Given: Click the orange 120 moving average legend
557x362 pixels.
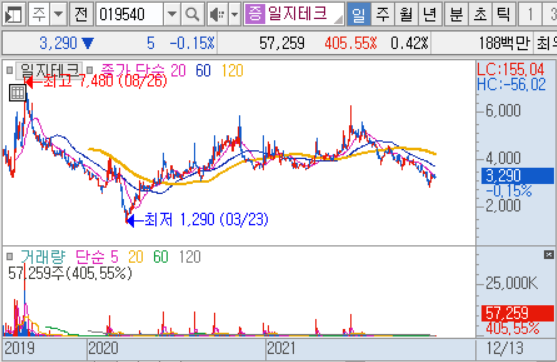Looking at the screenshot, I should click(232, 71).
